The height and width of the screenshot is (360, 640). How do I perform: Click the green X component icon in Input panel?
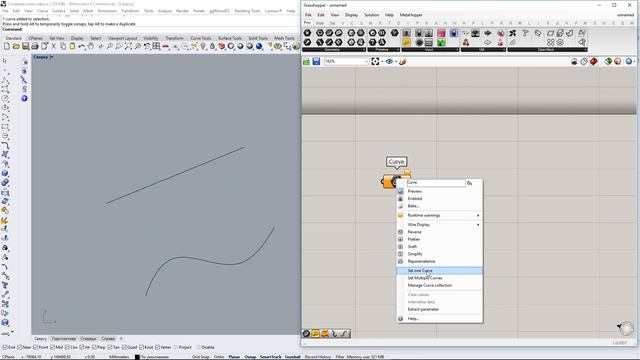coord(441,42)
